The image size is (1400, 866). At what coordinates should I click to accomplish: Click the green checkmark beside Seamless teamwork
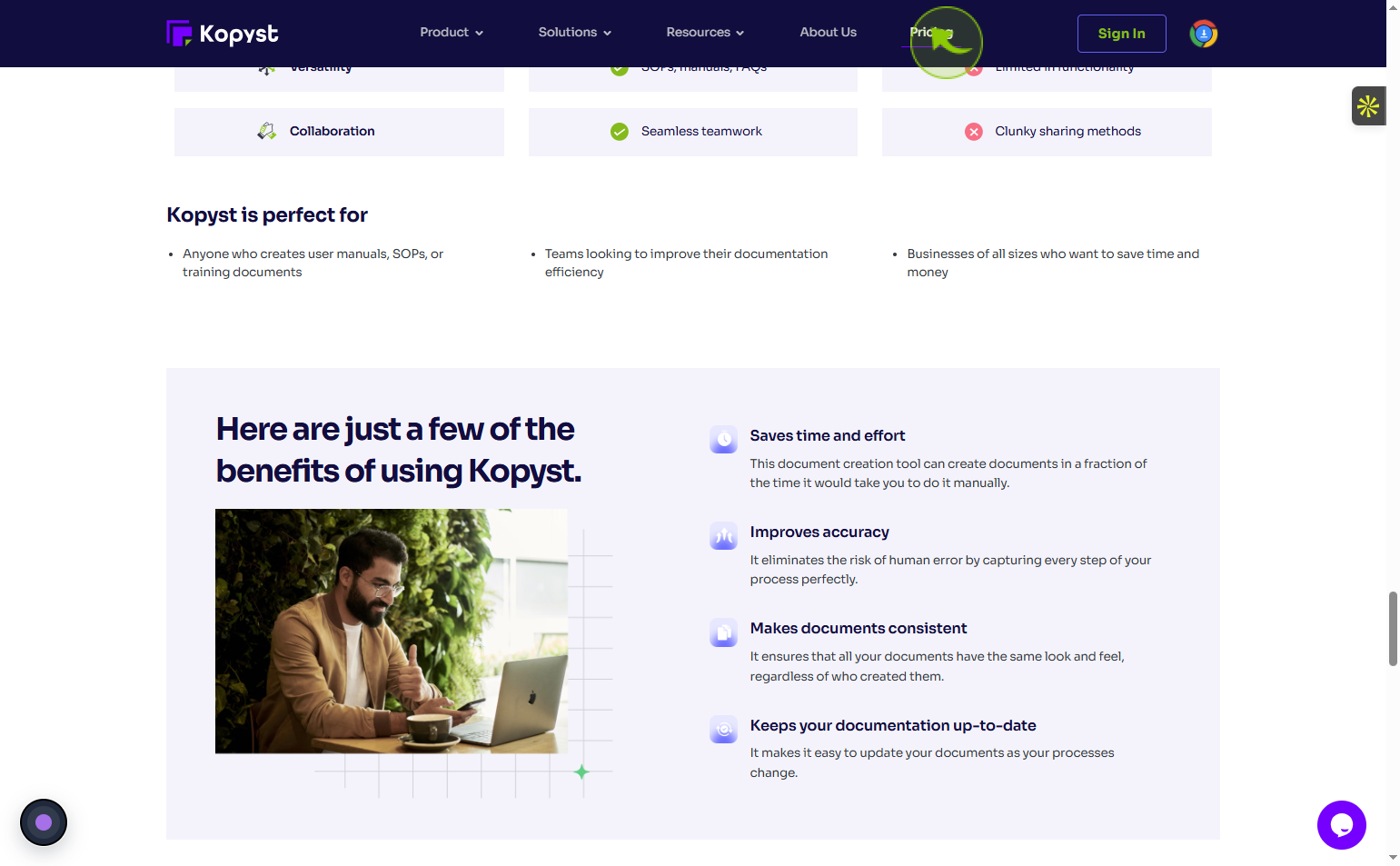coord(620,132)
